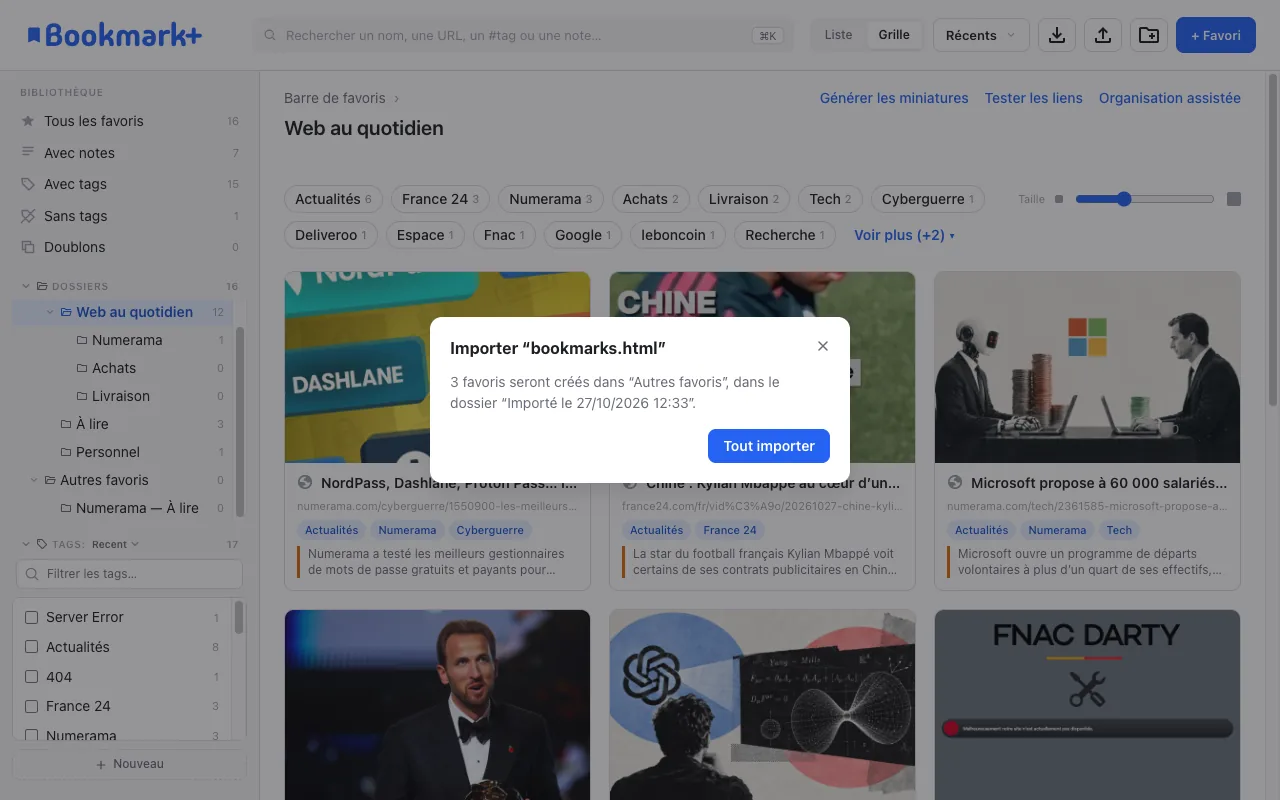Click globe icon on NordPass bookmark card
The width and height of the screenshot is (1280, 800).
tap(305, 482)
